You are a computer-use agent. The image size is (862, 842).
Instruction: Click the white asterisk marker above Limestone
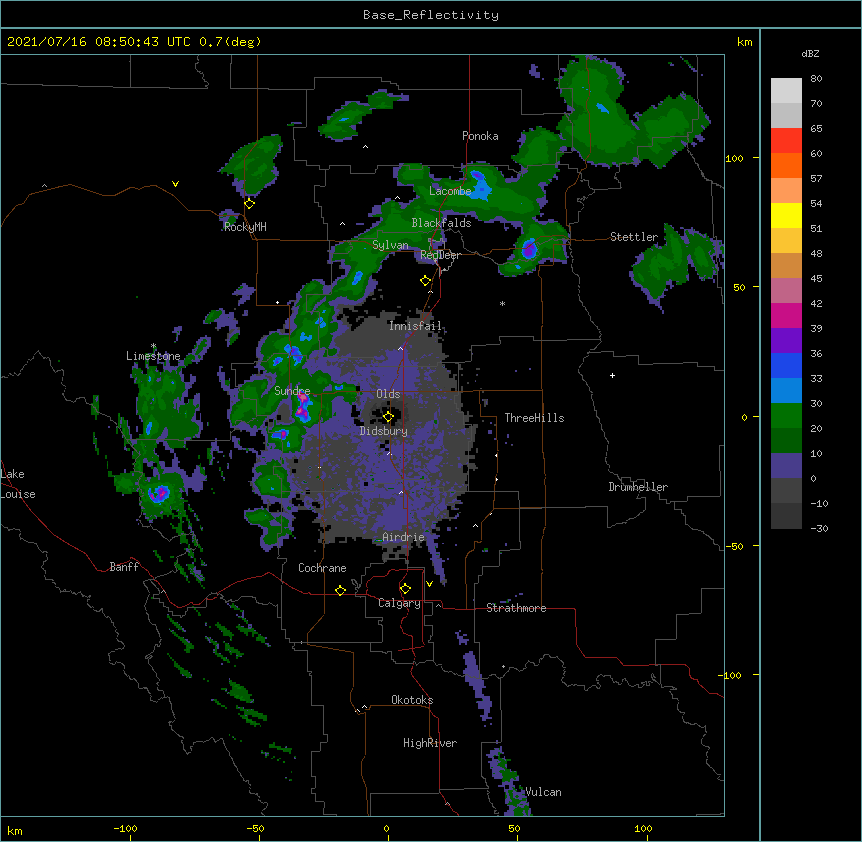coord(153,346)
